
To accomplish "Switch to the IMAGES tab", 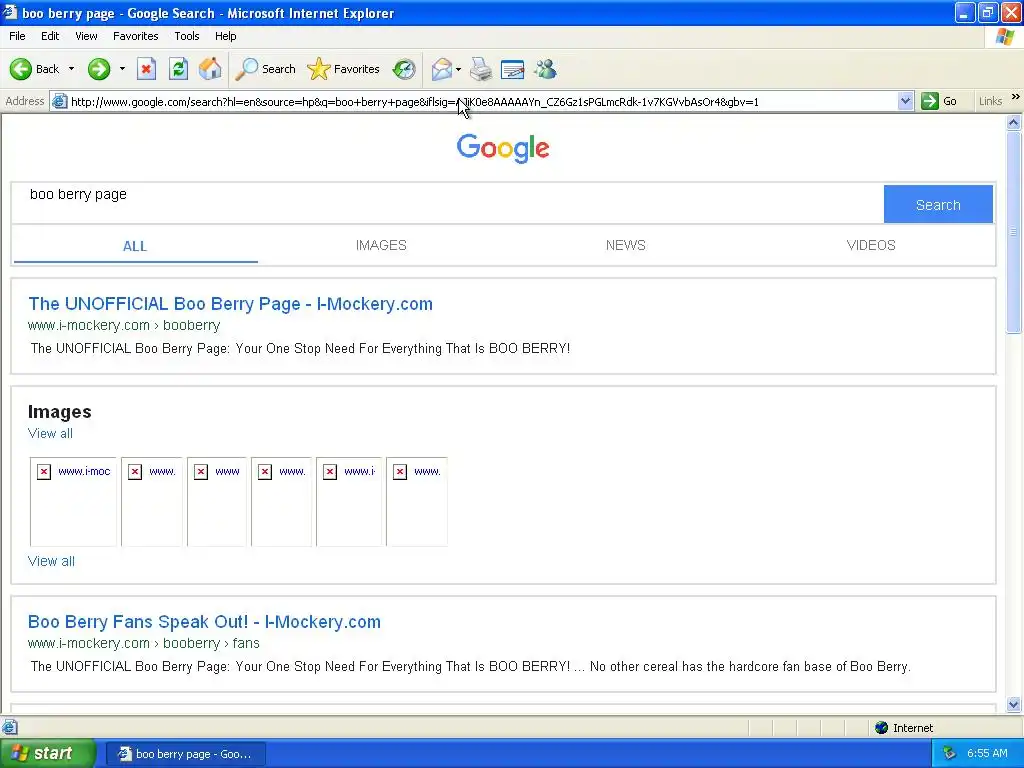I will (381, 246).
